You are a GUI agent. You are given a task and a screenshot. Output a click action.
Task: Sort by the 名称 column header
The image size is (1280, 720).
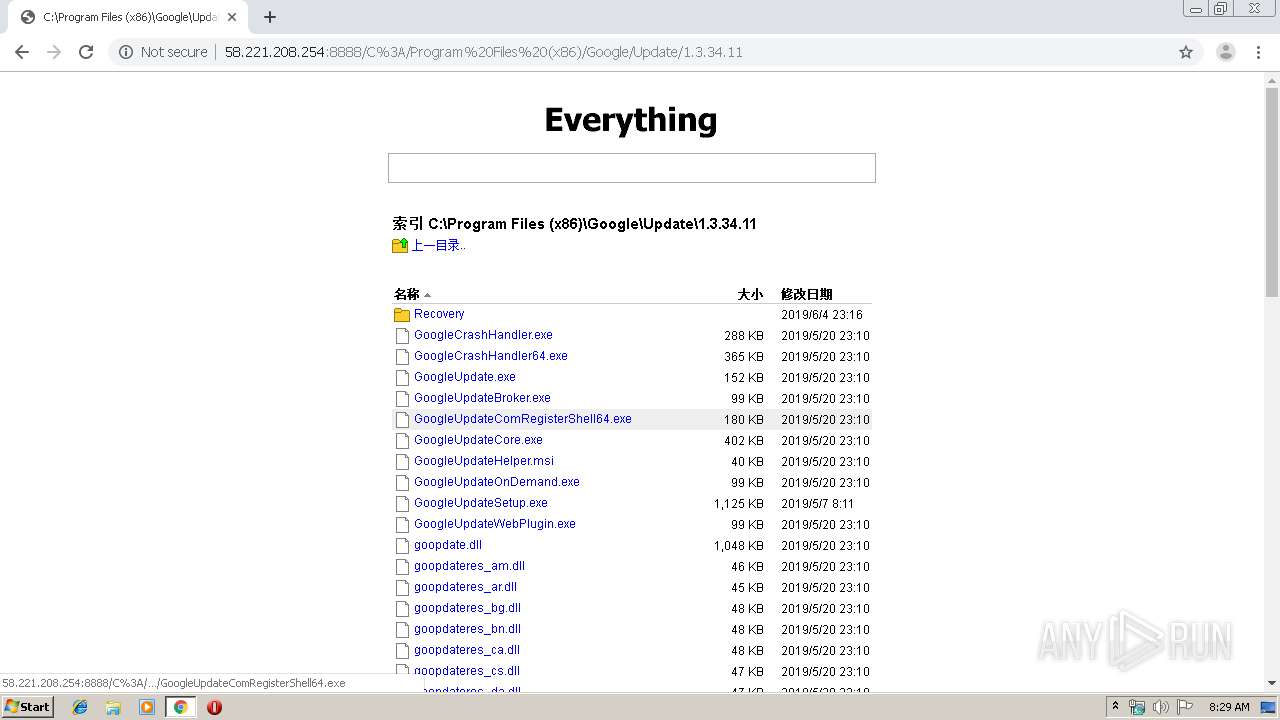[x=407, y=294]
